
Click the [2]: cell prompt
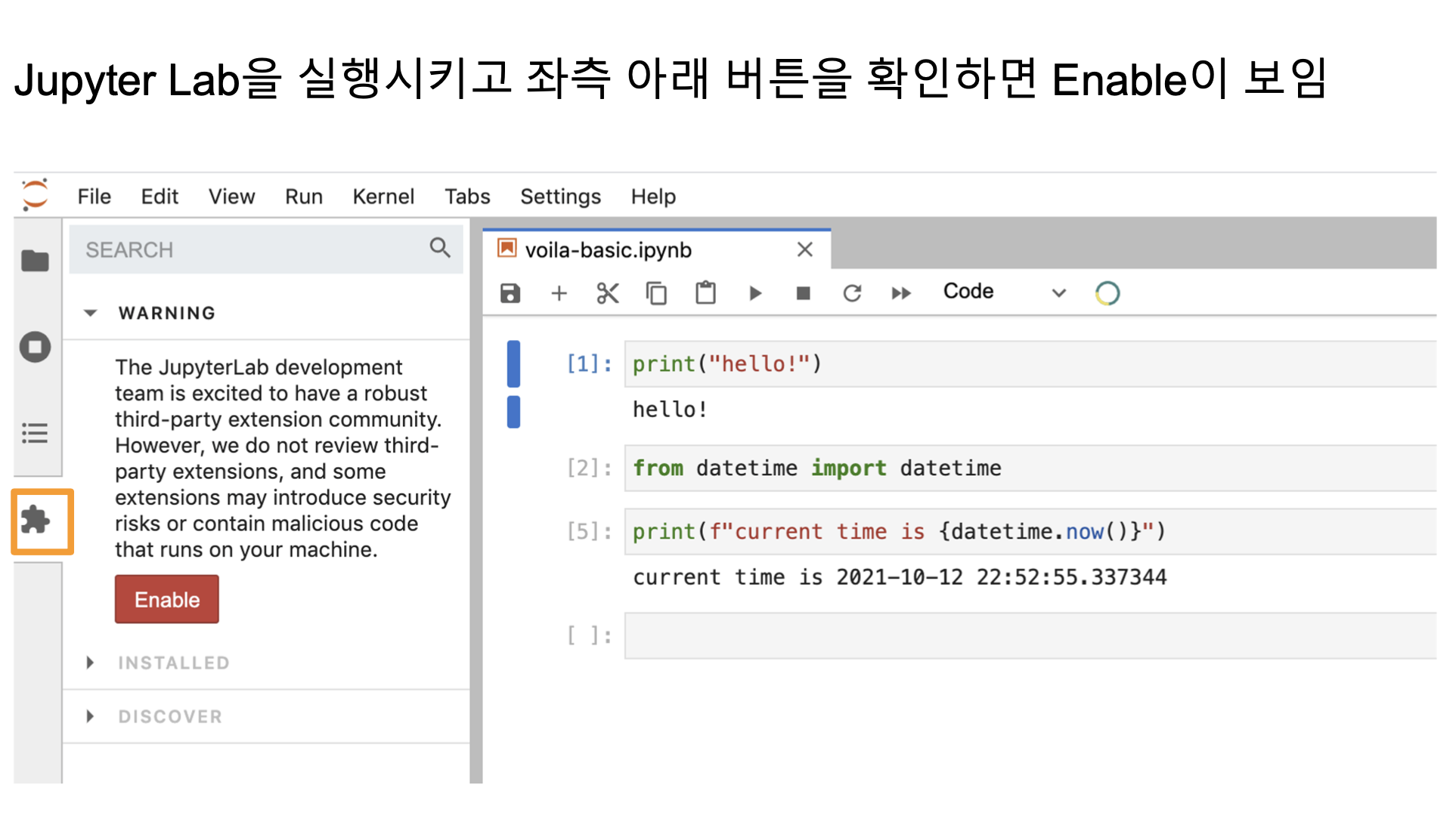590,468
